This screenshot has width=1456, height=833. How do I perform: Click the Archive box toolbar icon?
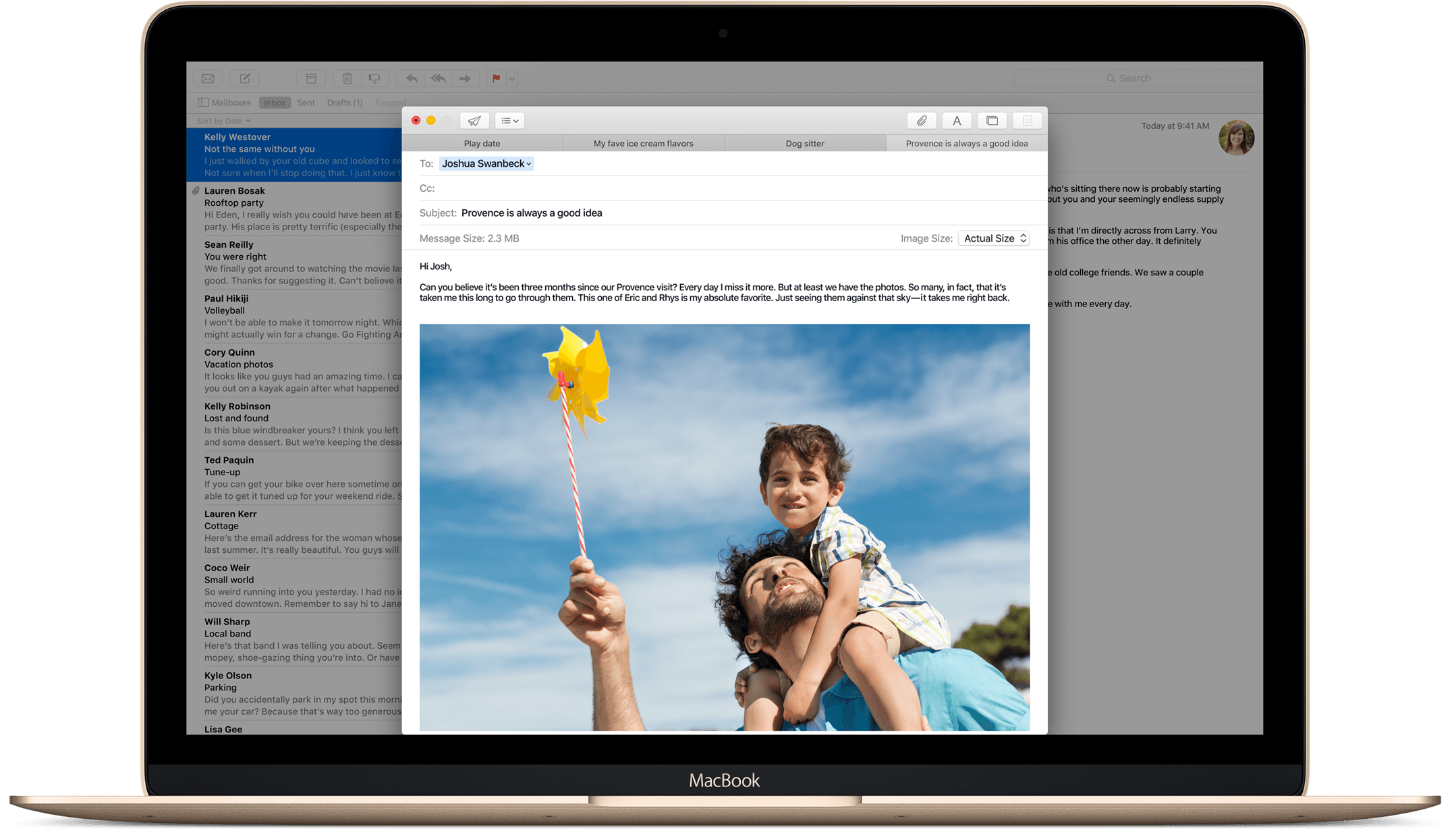(311, 78)
